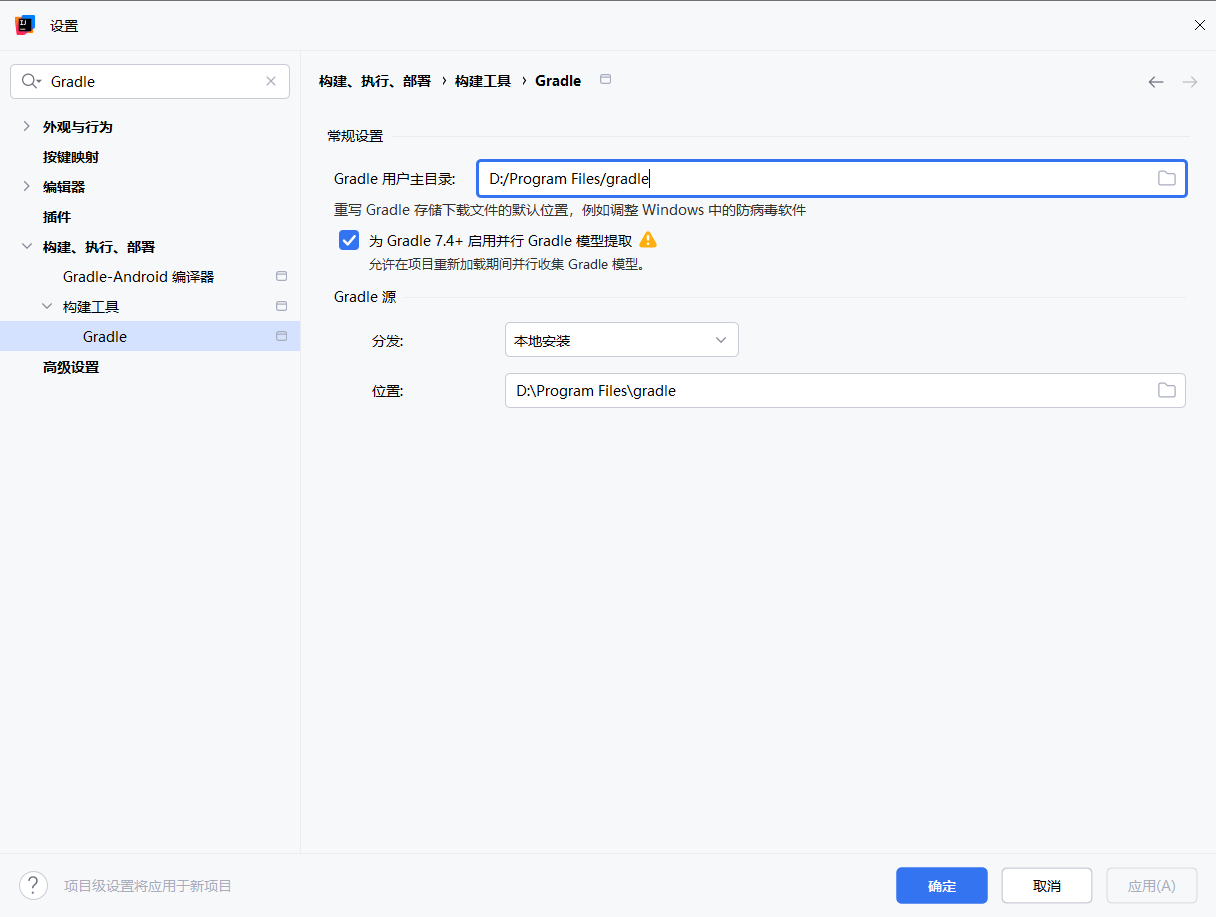Click the back navigation arrow
Viewport: 1216px width, 917px height.
point(1156,81)
